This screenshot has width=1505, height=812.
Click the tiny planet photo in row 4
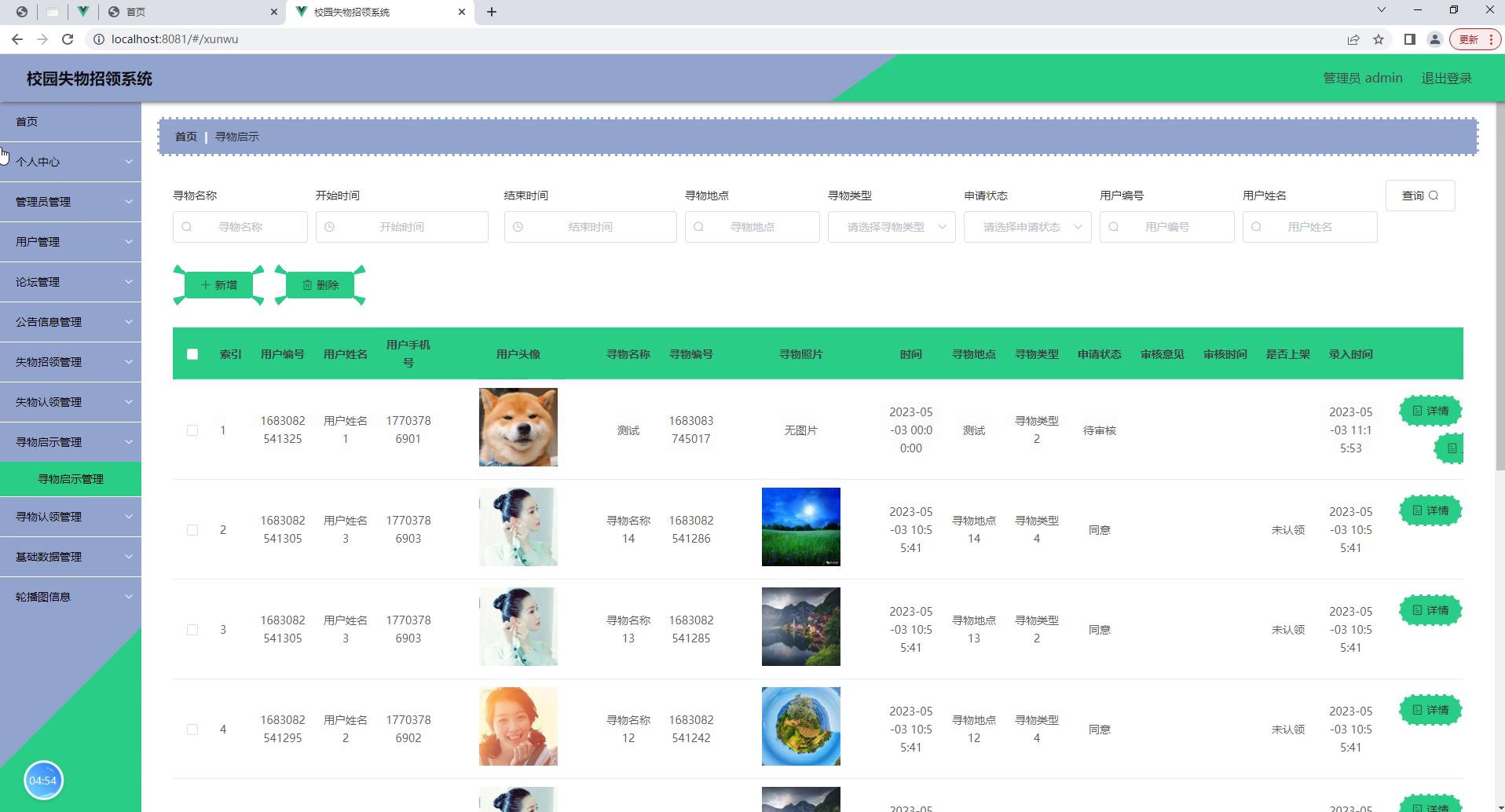801,726
